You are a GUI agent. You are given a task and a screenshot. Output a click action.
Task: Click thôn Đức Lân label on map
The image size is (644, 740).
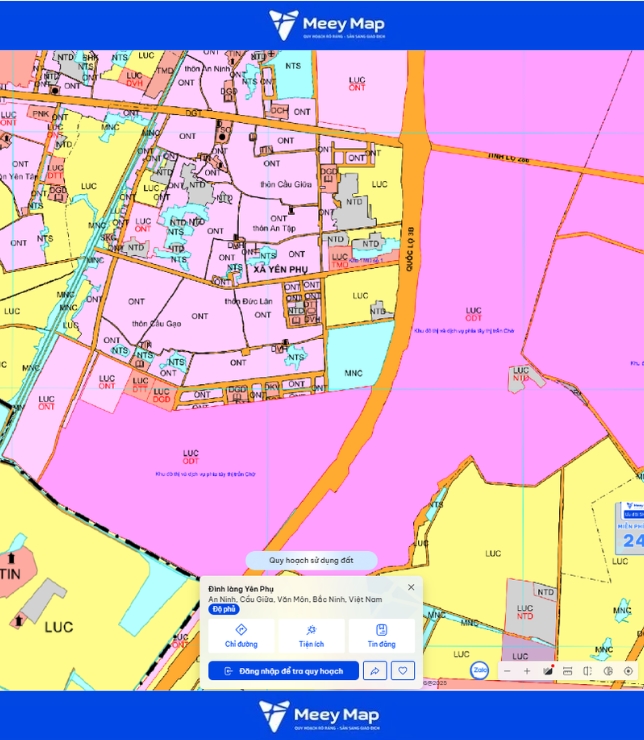[249, 301]
